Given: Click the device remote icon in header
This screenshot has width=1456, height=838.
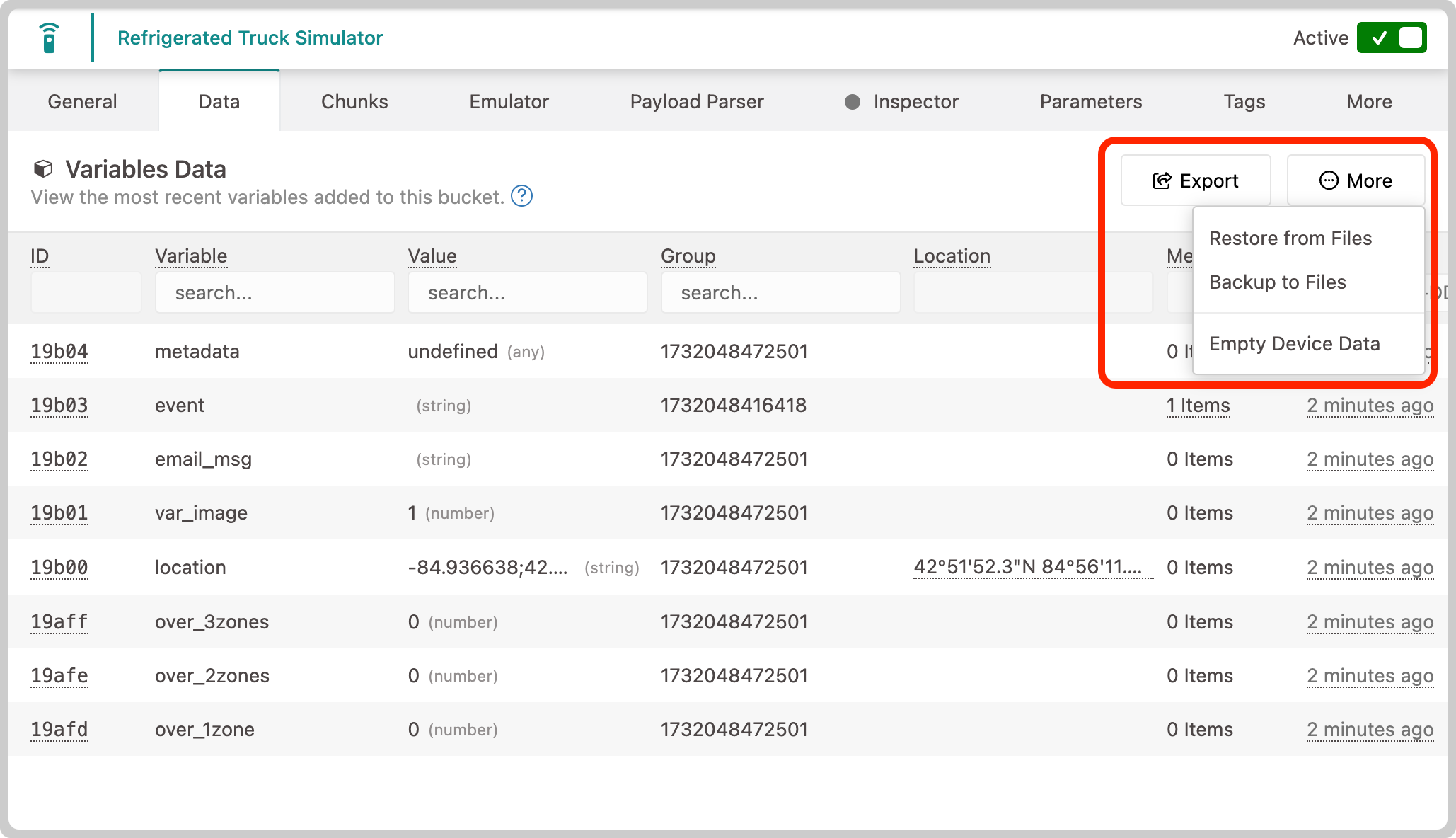Looking at the screenshot, I should [x=49, y=38].
